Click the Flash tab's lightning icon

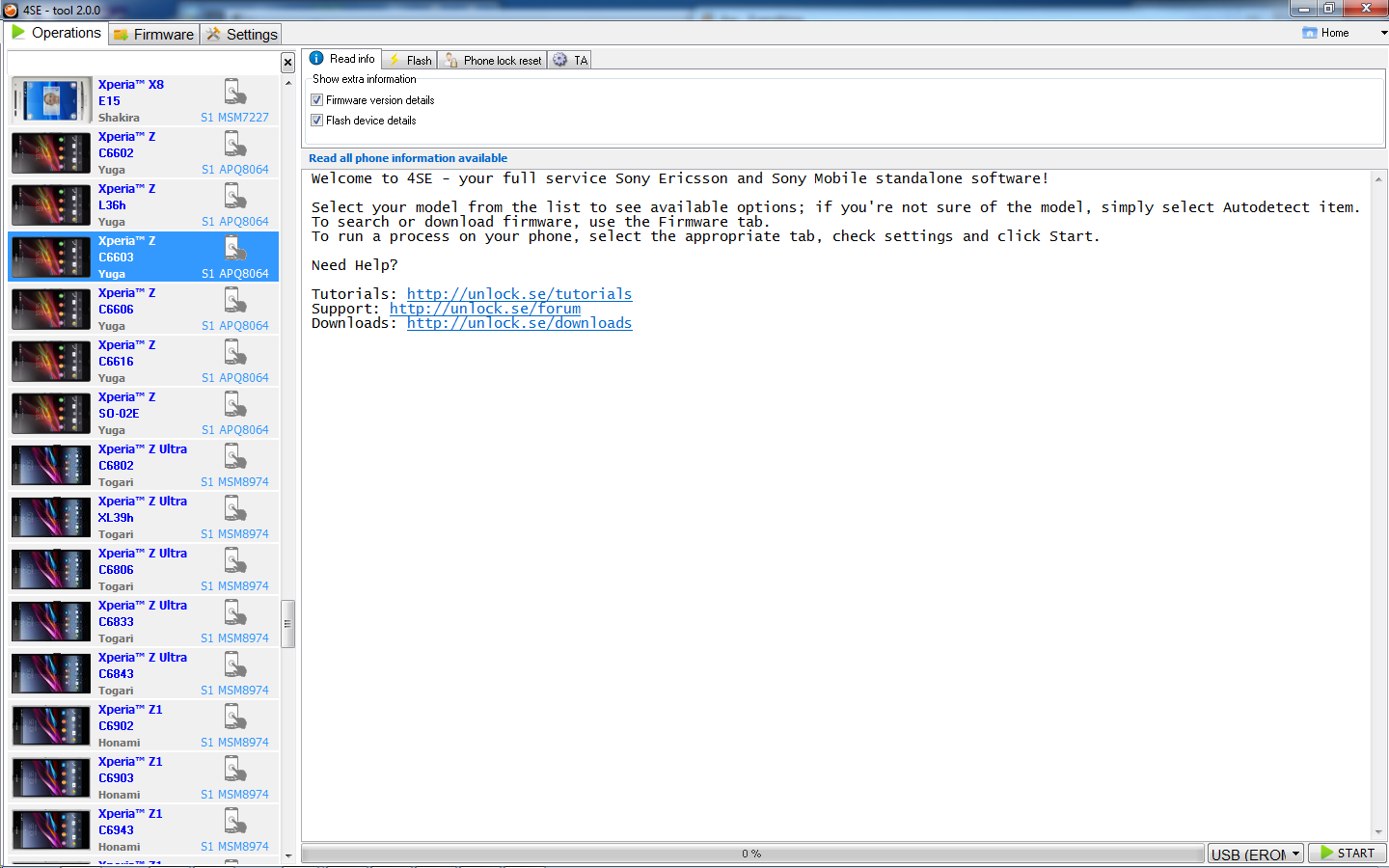[x=394, y=60]
